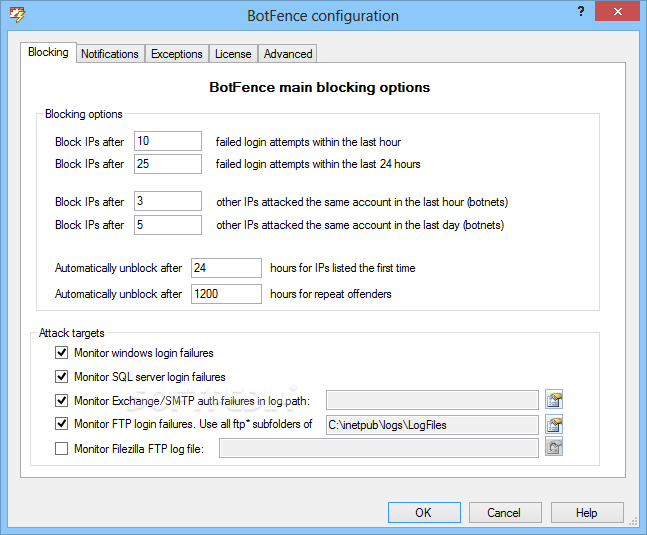
Task: Click 'failed login attempts within the last 24 hours' text
Action: [318, 164]
